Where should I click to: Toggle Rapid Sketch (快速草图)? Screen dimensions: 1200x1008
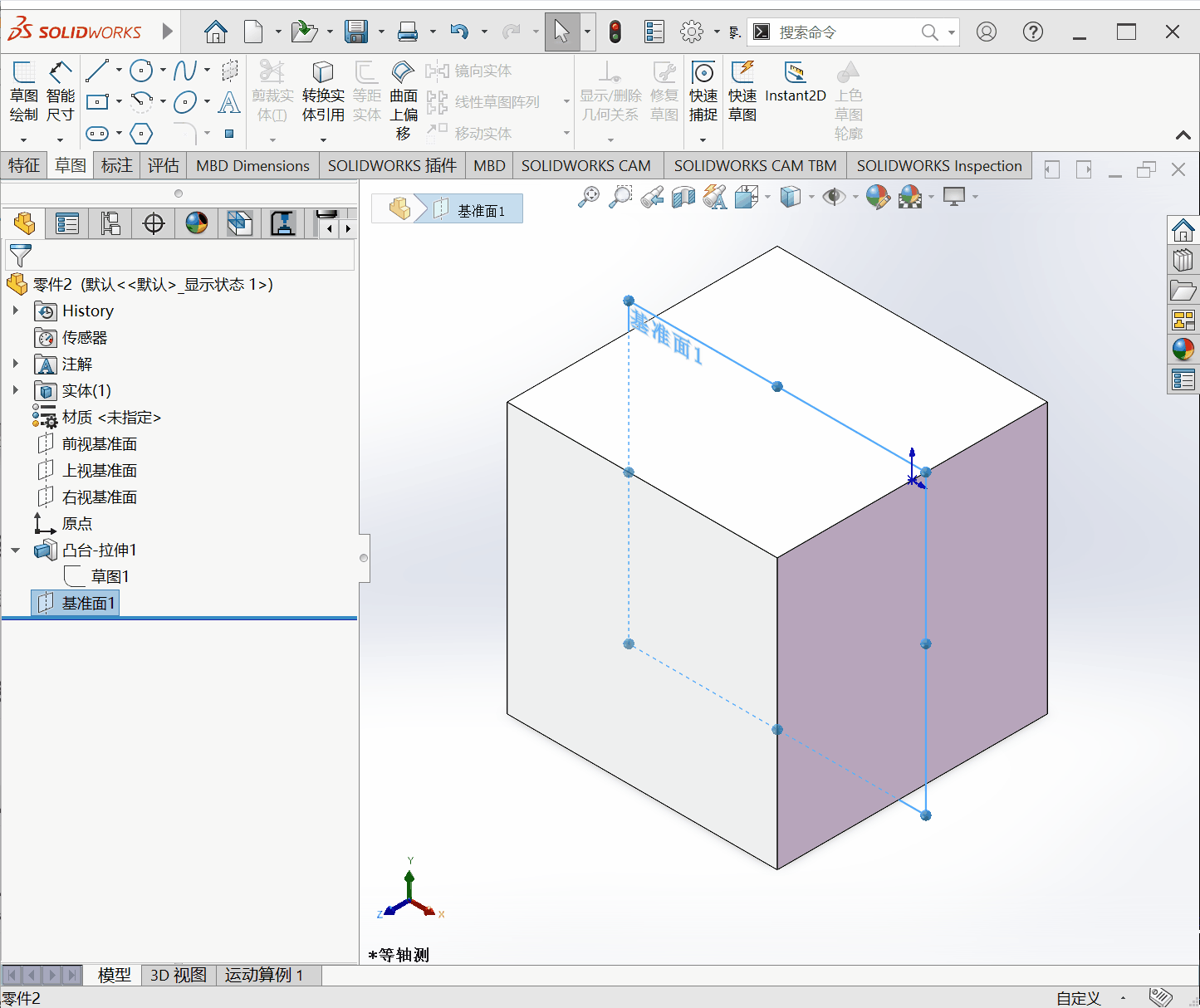click(742, 91)
